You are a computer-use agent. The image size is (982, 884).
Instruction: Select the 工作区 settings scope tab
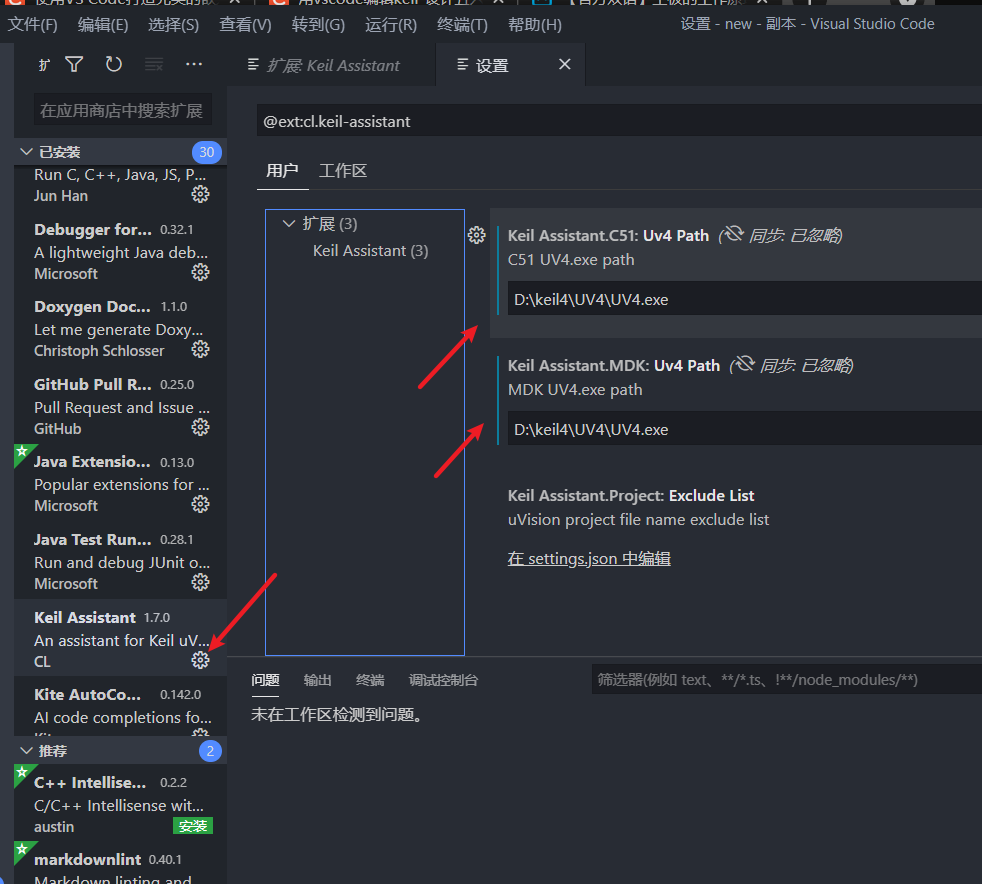pyautogui.click(x=343, y=171)
